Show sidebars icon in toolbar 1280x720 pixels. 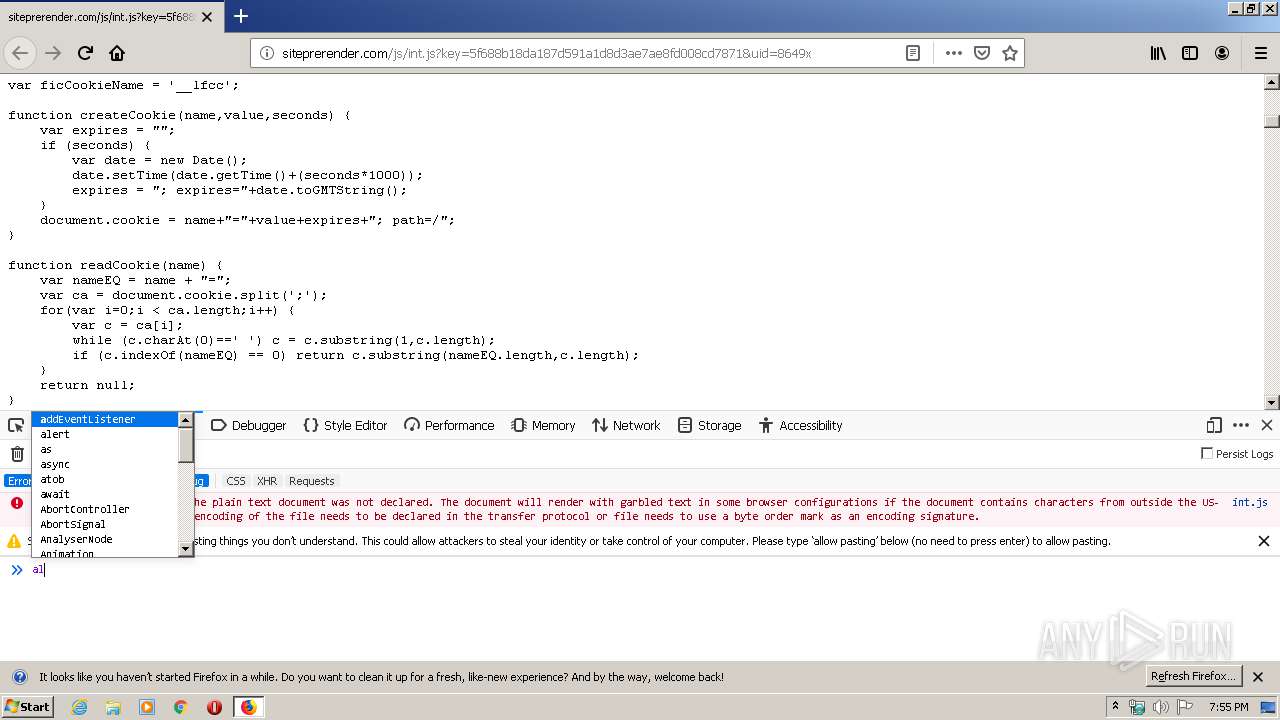pyautogui.click(x=1190, y=53)
